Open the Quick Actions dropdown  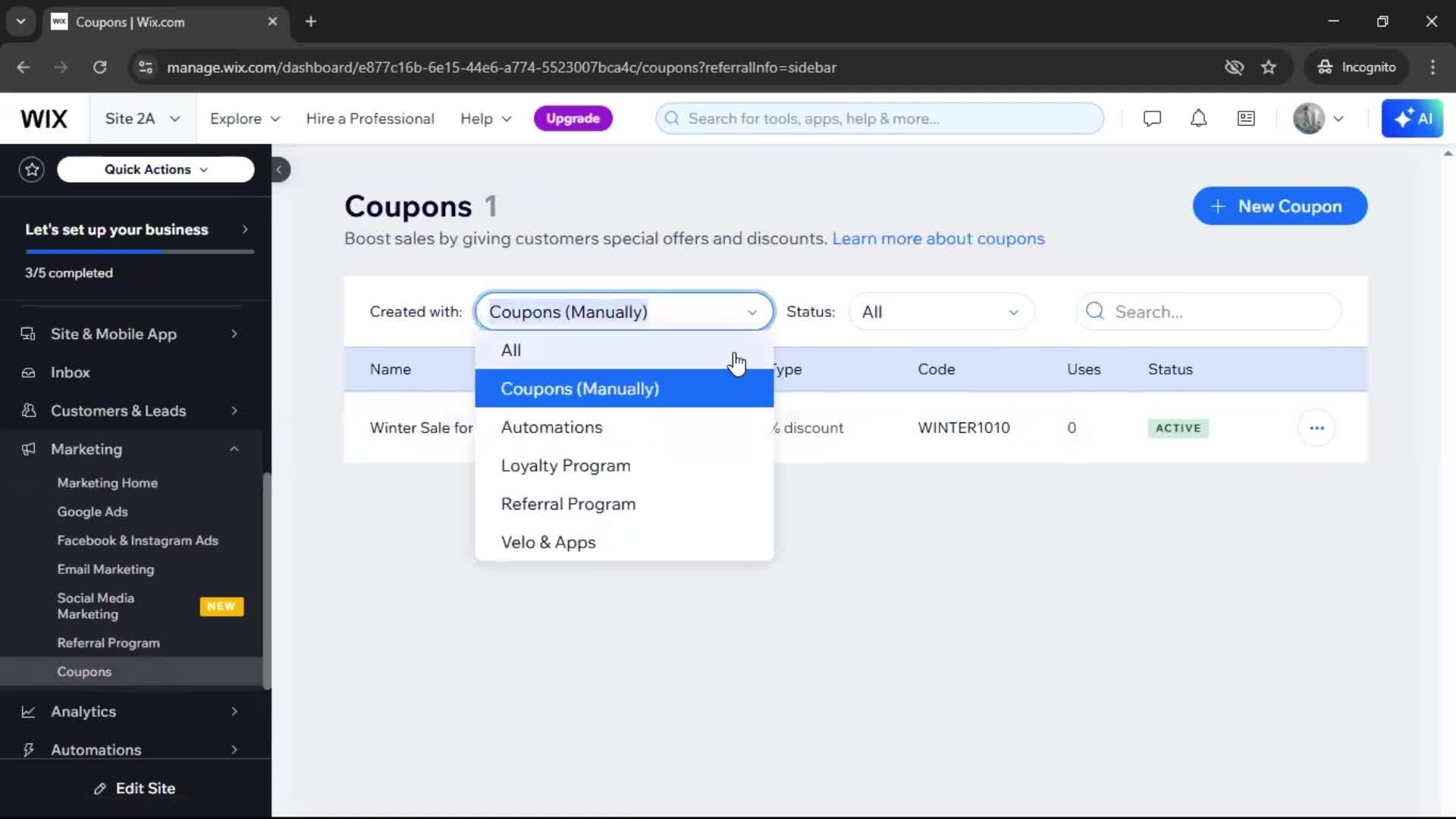tap(155, 169)
